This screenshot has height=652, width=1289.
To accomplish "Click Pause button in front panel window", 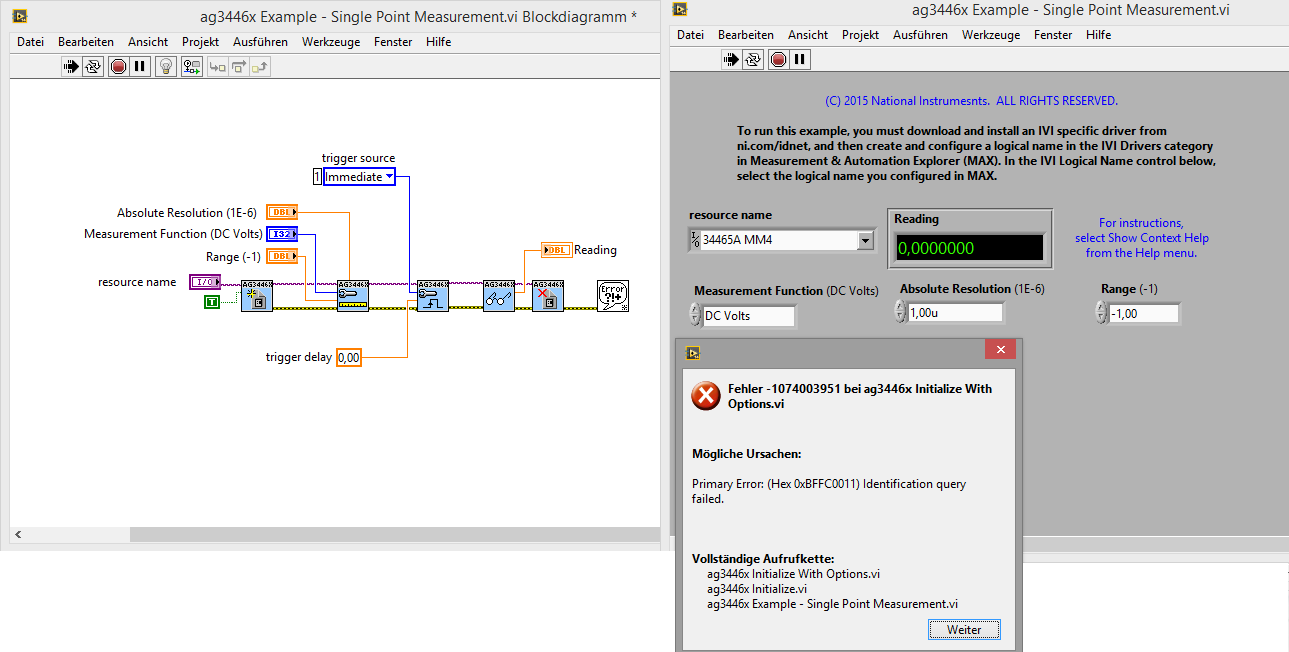I will tap(800, 59).
